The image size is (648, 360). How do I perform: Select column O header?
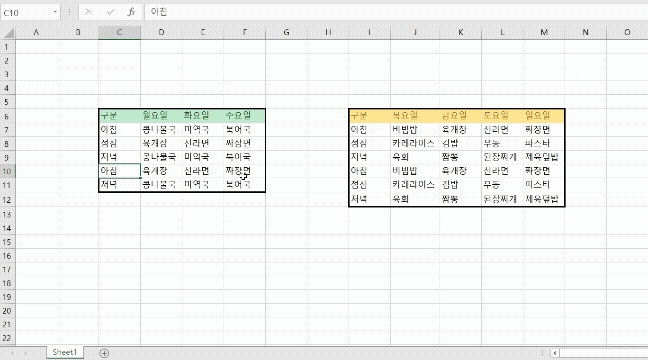[627, 32]
